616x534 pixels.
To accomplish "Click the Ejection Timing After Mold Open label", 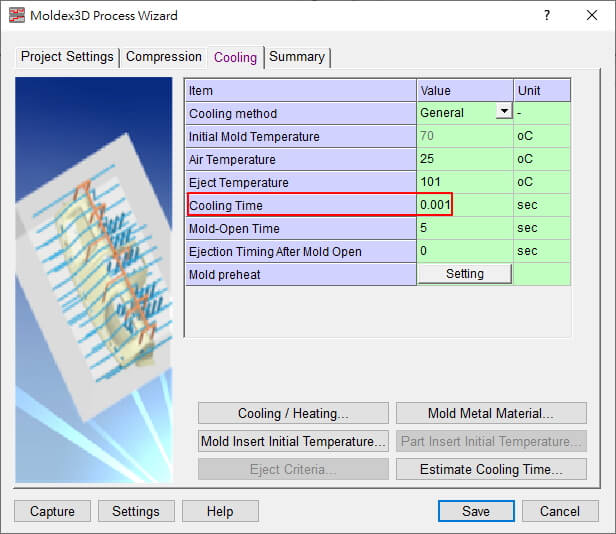I will tap(301, 251).
